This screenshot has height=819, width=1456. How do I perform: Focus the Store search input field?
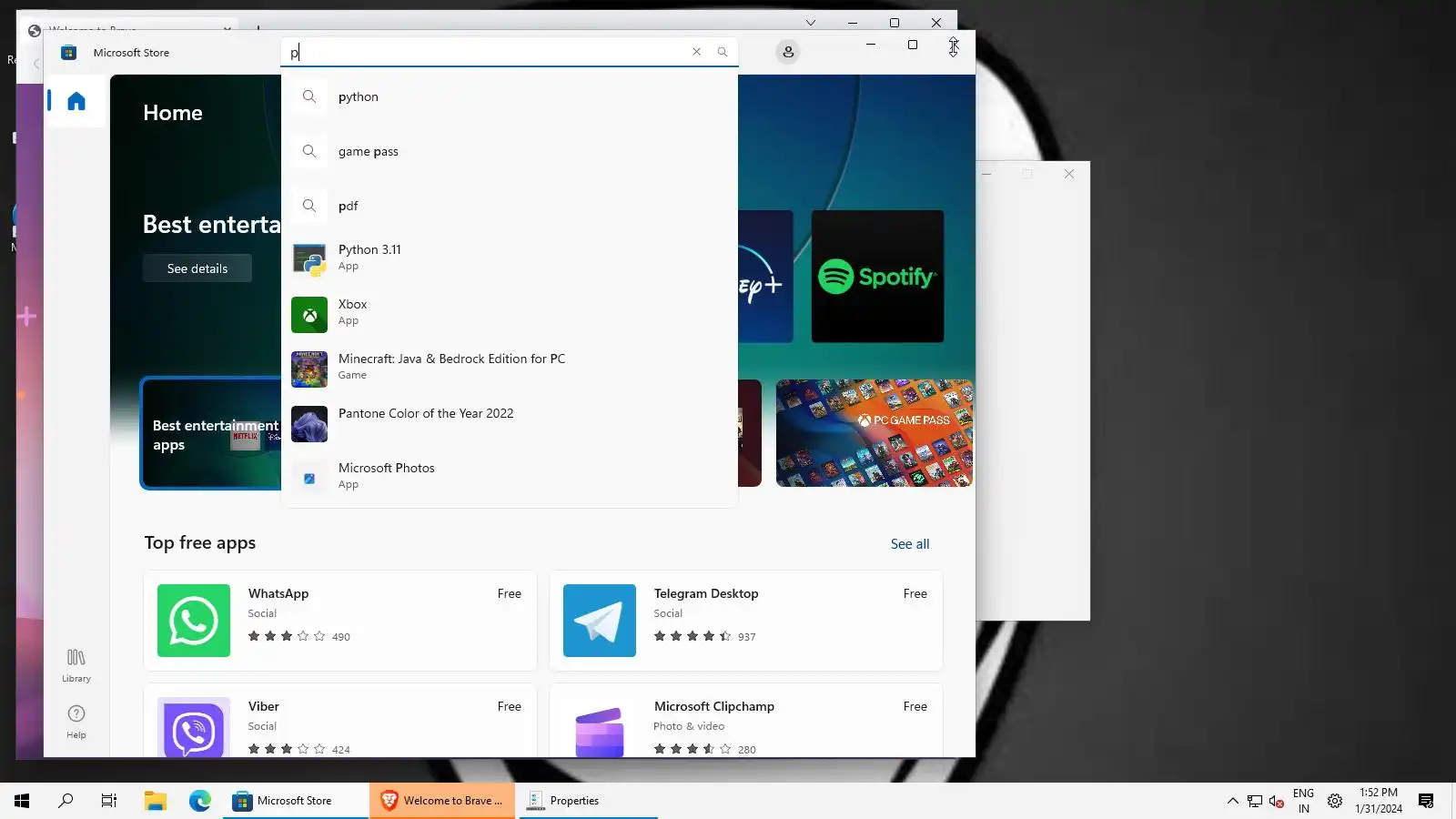(x=487, y=53)
